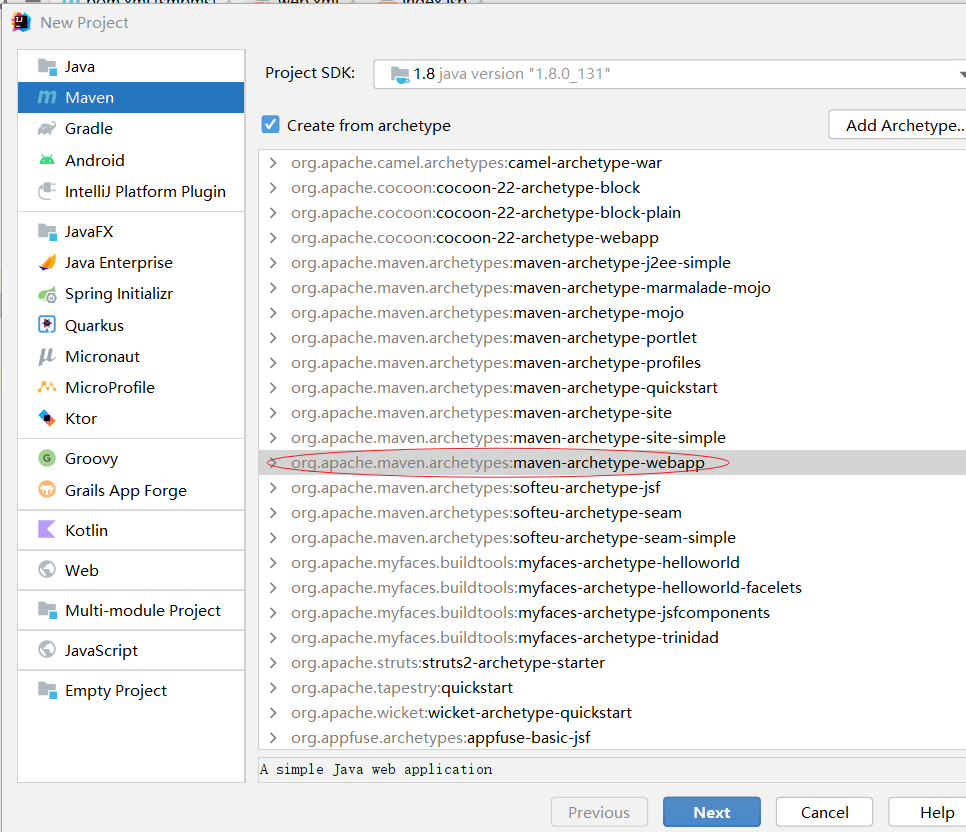966x832 pixels.
Task: Click the Add Archetype button
Action: point(899,125)
